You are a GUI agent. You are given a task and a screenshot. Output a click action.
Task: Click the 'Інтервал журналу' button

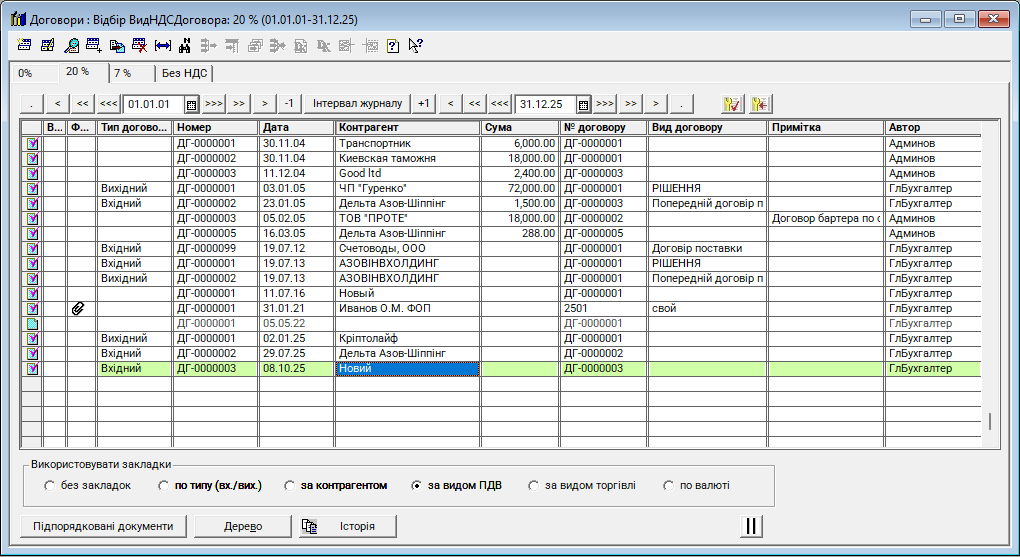[357, 103]
